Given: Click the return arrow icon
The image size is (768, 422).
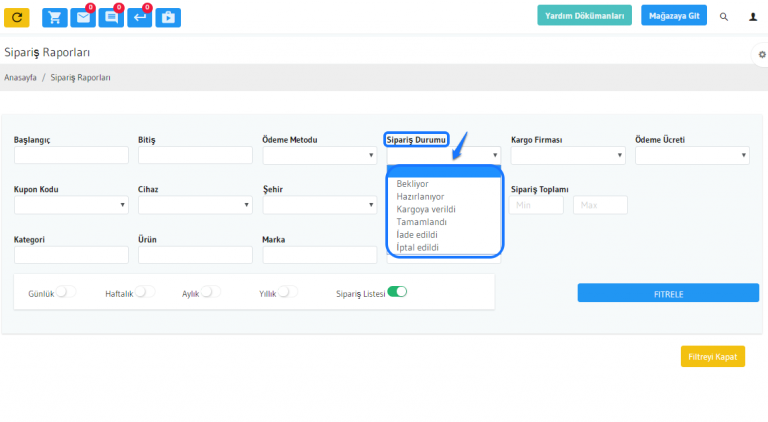Looking at the screenshot, I should (140, 17).
